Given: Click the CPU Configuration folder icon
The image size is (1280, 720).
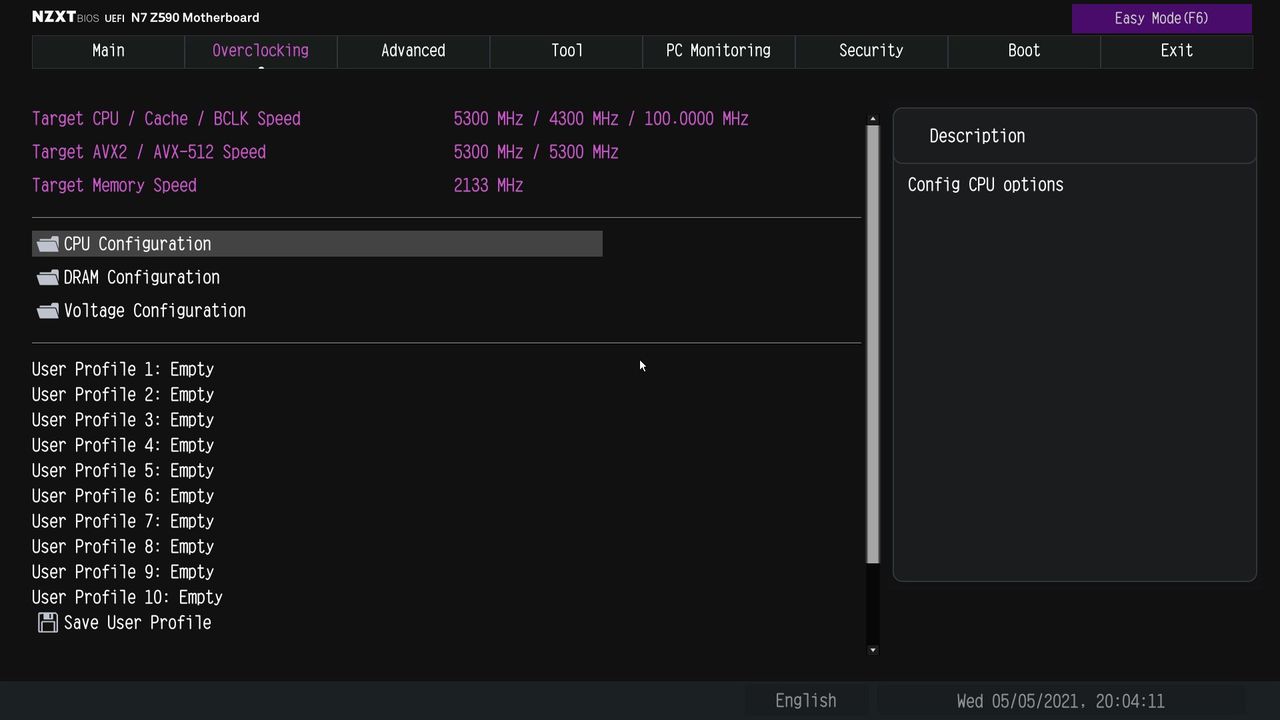Looking at the screenshot, I should click(x=47, y=244).
